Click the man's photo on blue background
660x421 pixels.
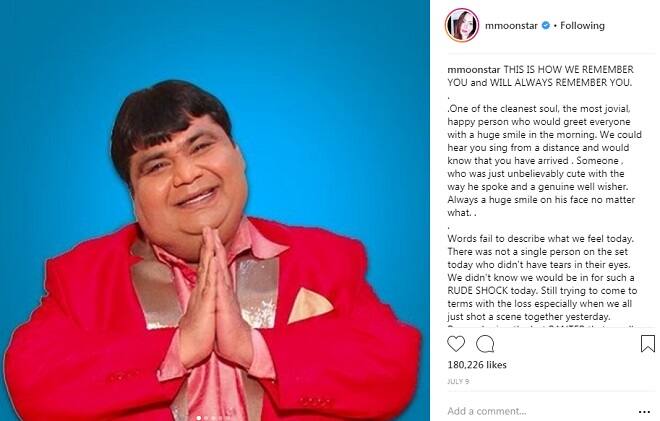coord(215,210)
